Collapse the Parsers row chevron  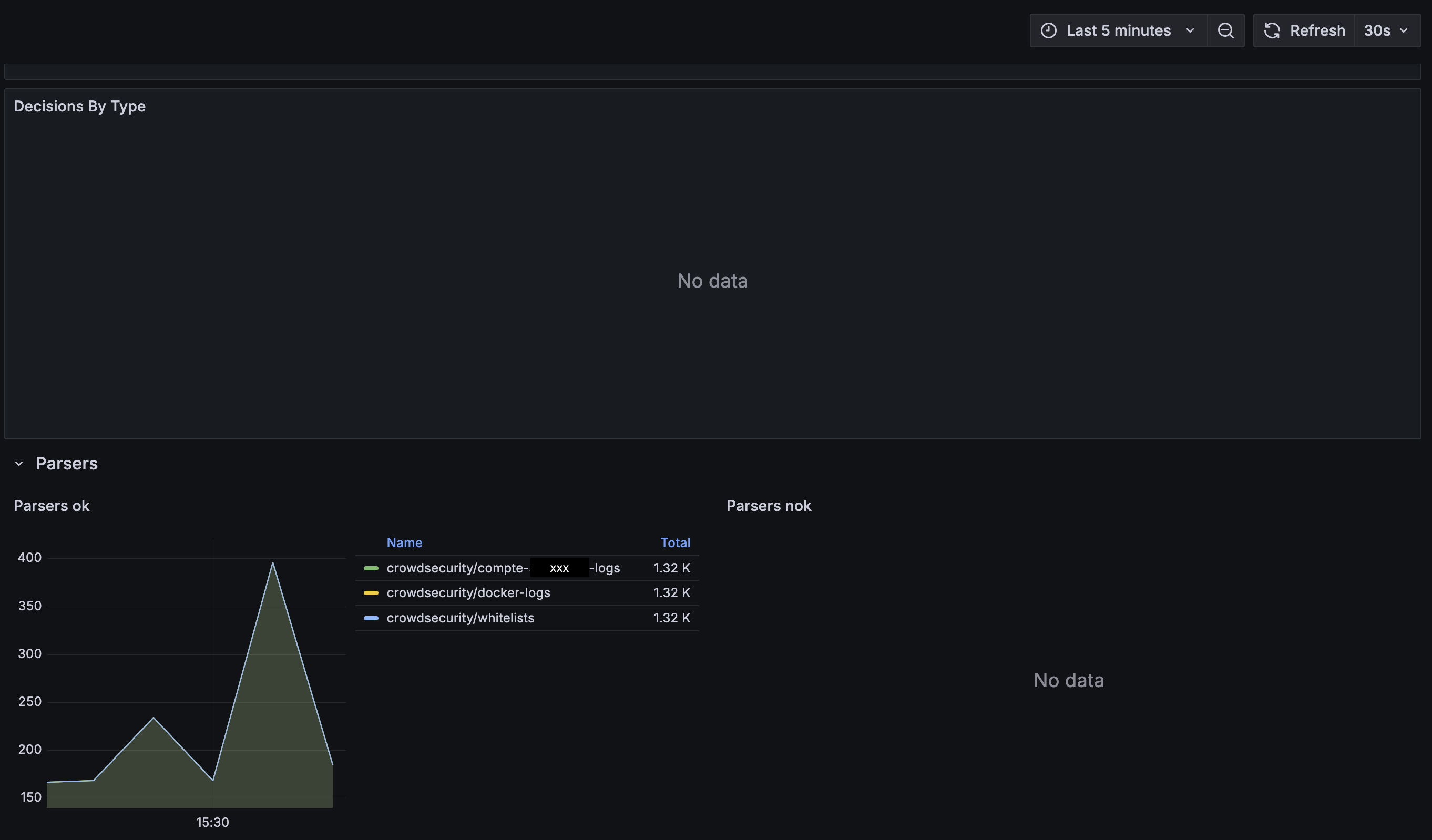pyautogui.click(x=19, y=464)
